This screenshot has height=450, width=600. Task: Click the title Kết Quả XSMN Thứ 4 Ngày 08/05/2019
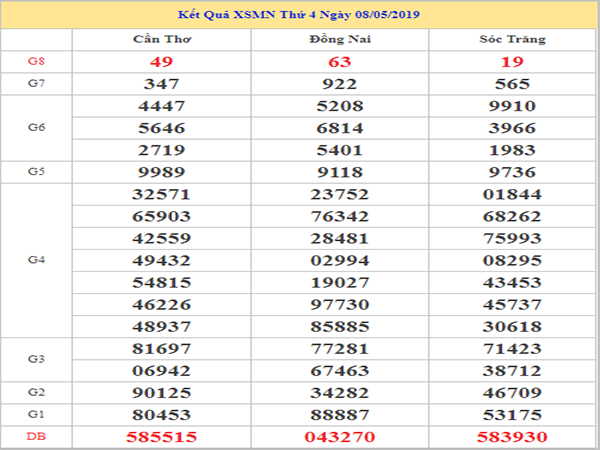pos(299,15)
